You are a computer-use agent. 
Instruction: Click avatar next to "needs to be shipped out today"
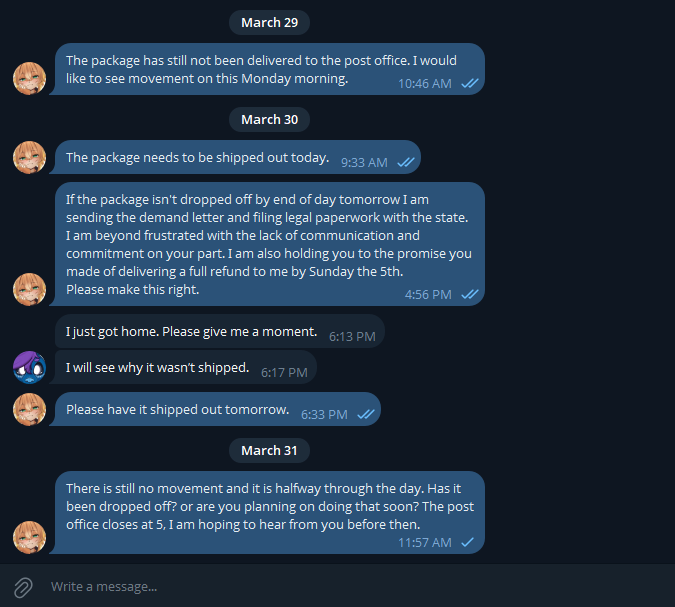(x=29, y=157)
